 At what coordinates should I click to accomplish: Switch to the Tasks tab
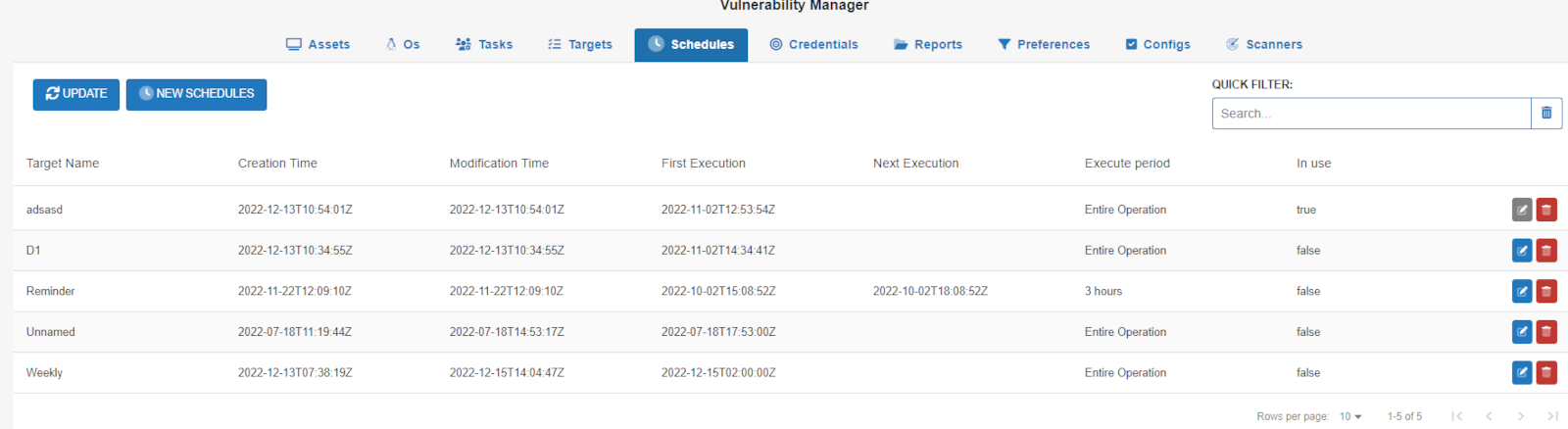click(x=484, y=44)
